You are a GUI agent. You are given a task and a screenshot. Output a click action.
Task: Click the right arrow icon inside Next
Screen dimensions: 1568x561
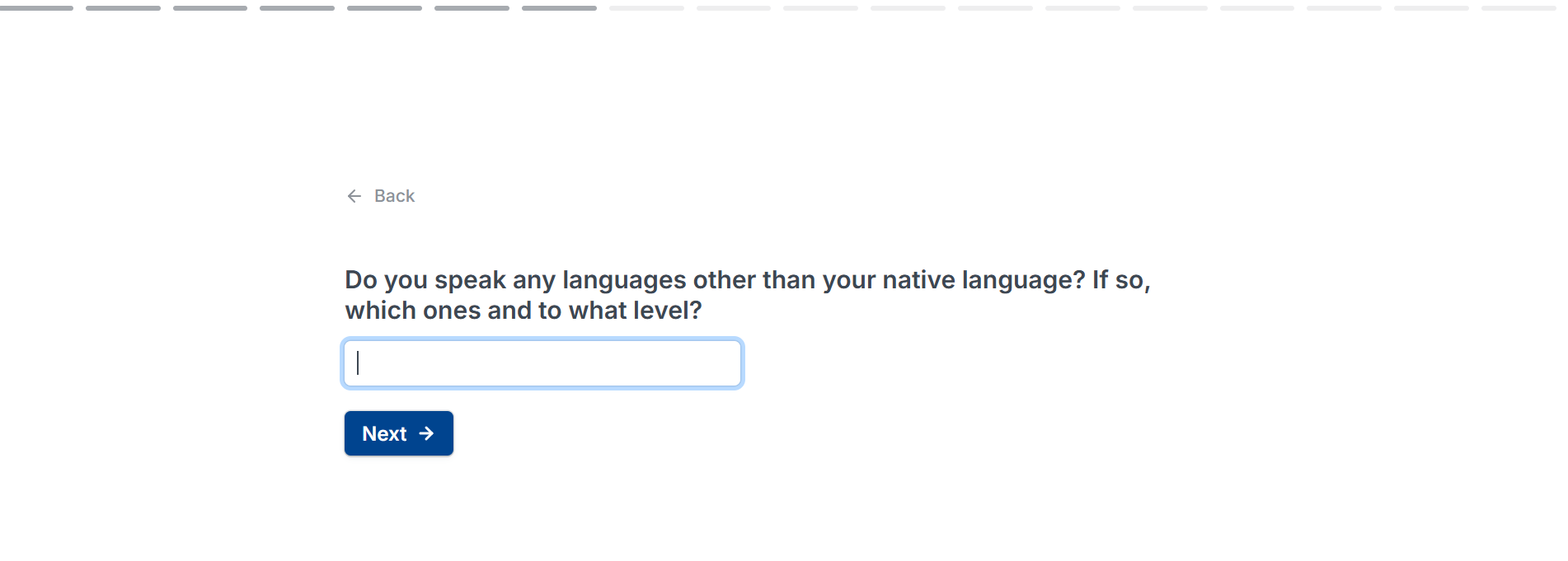click(x=426, y=433)
